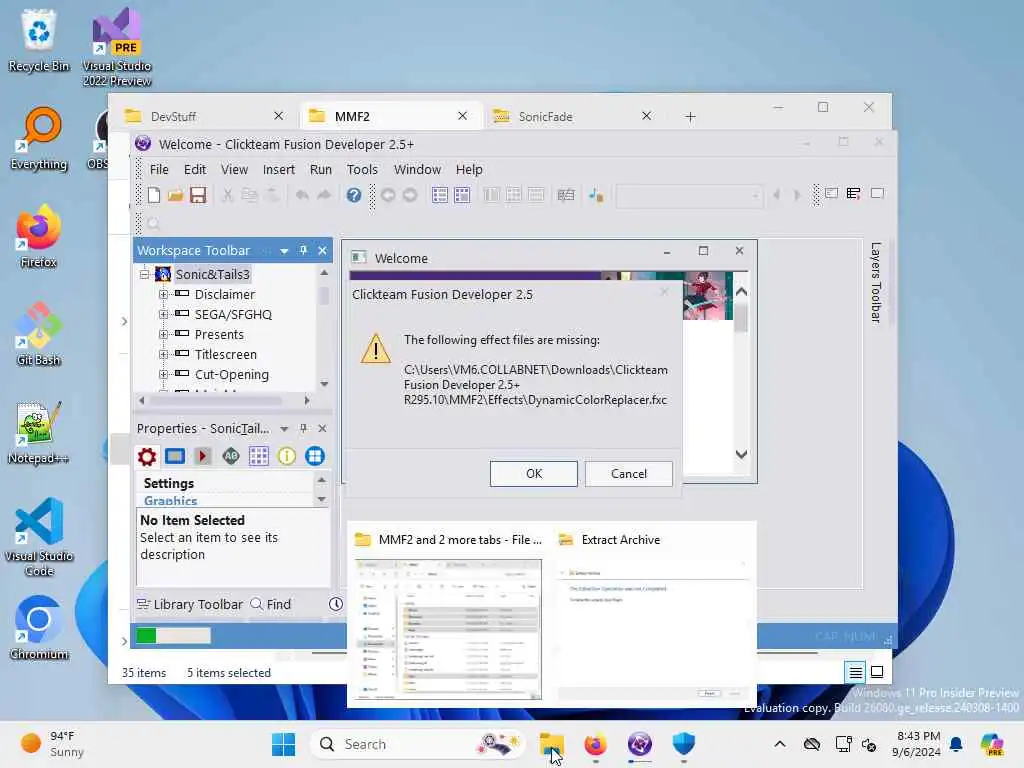Pin the Workspace Toolbar panel

[x=303, y=250]
